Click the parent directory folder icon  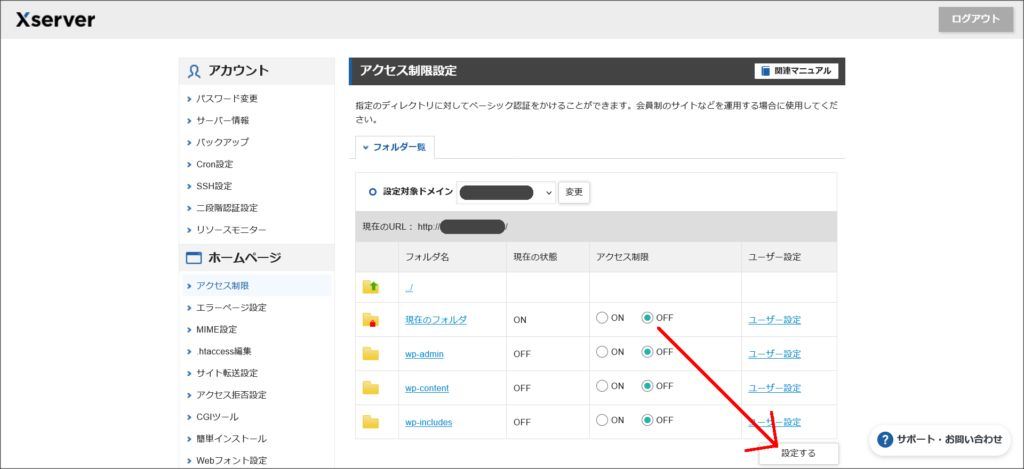click(371, 287)
